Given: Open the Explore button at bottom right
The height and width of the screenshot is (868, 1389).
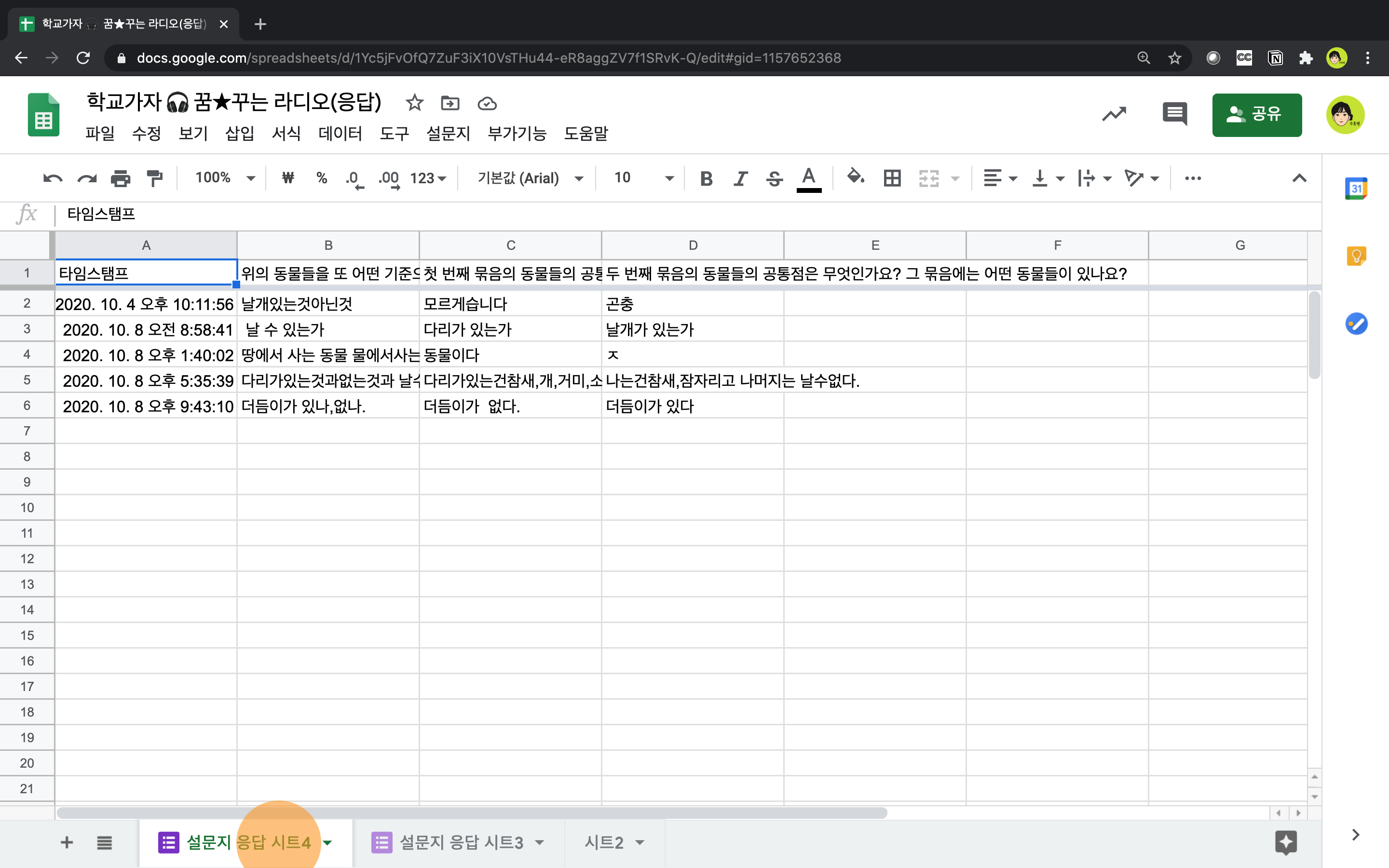Looking at the screenshot, I should click(x=1285, y=842).
